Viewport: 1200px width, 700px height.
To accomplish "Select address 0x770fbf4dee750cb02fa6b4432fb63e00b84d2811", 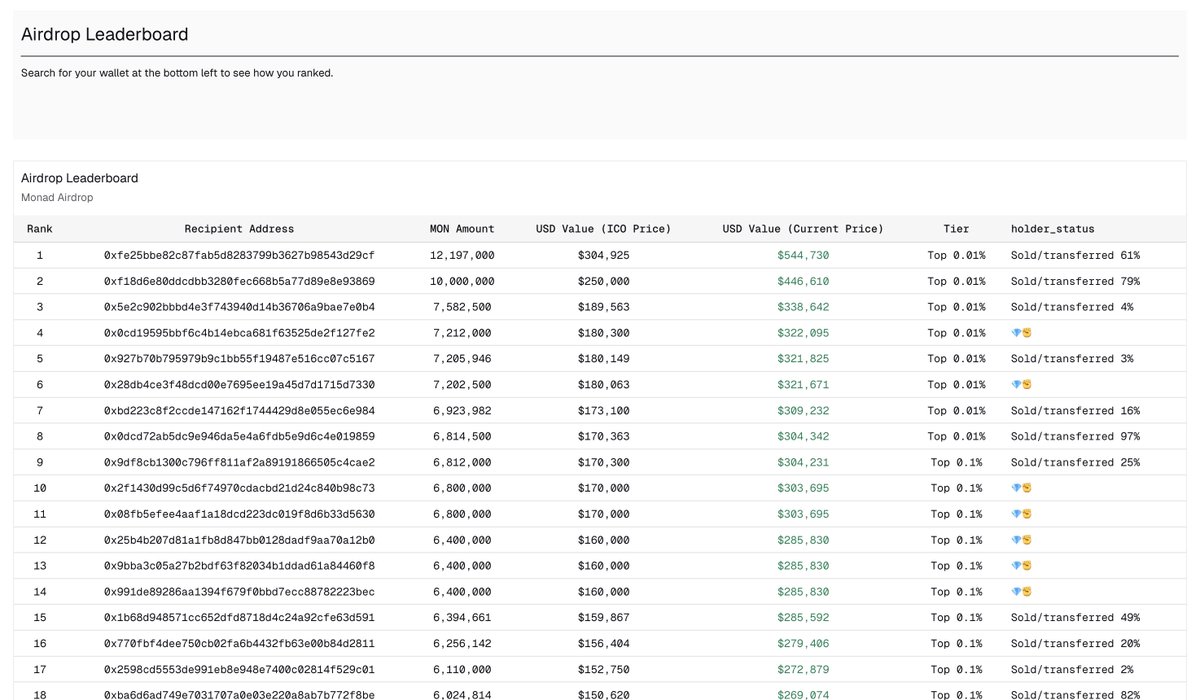I will coord(239,644).
